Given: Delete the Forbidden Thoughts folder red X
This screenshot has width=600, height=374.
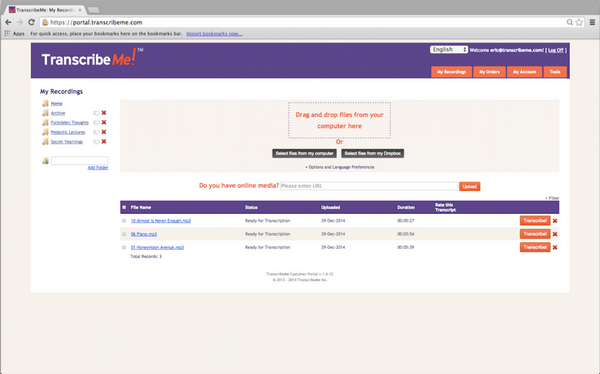Looking at the screenshot, I should (104, 122).
